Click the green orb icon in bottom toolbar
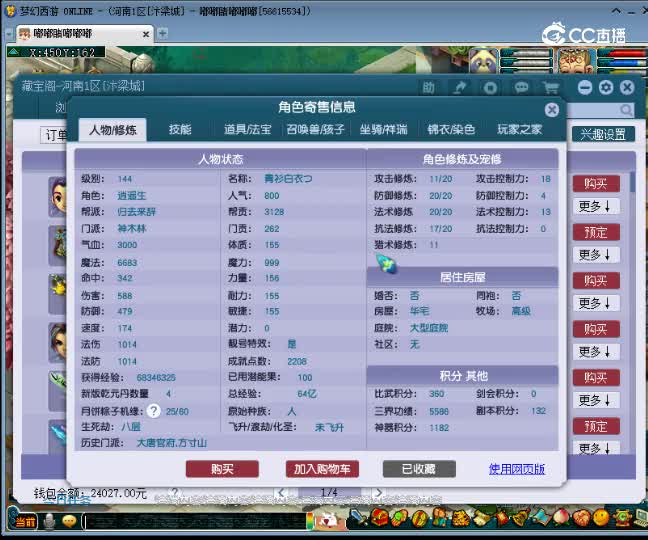This screenshot has width=648, height=540. (x=399, y=518)
